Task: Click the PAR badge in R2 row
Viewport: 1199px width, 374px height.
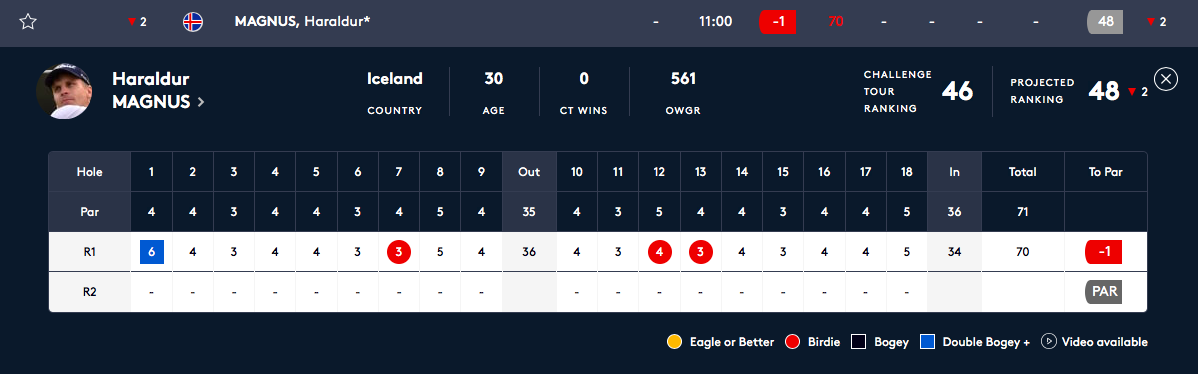Action: (1103, 291)
